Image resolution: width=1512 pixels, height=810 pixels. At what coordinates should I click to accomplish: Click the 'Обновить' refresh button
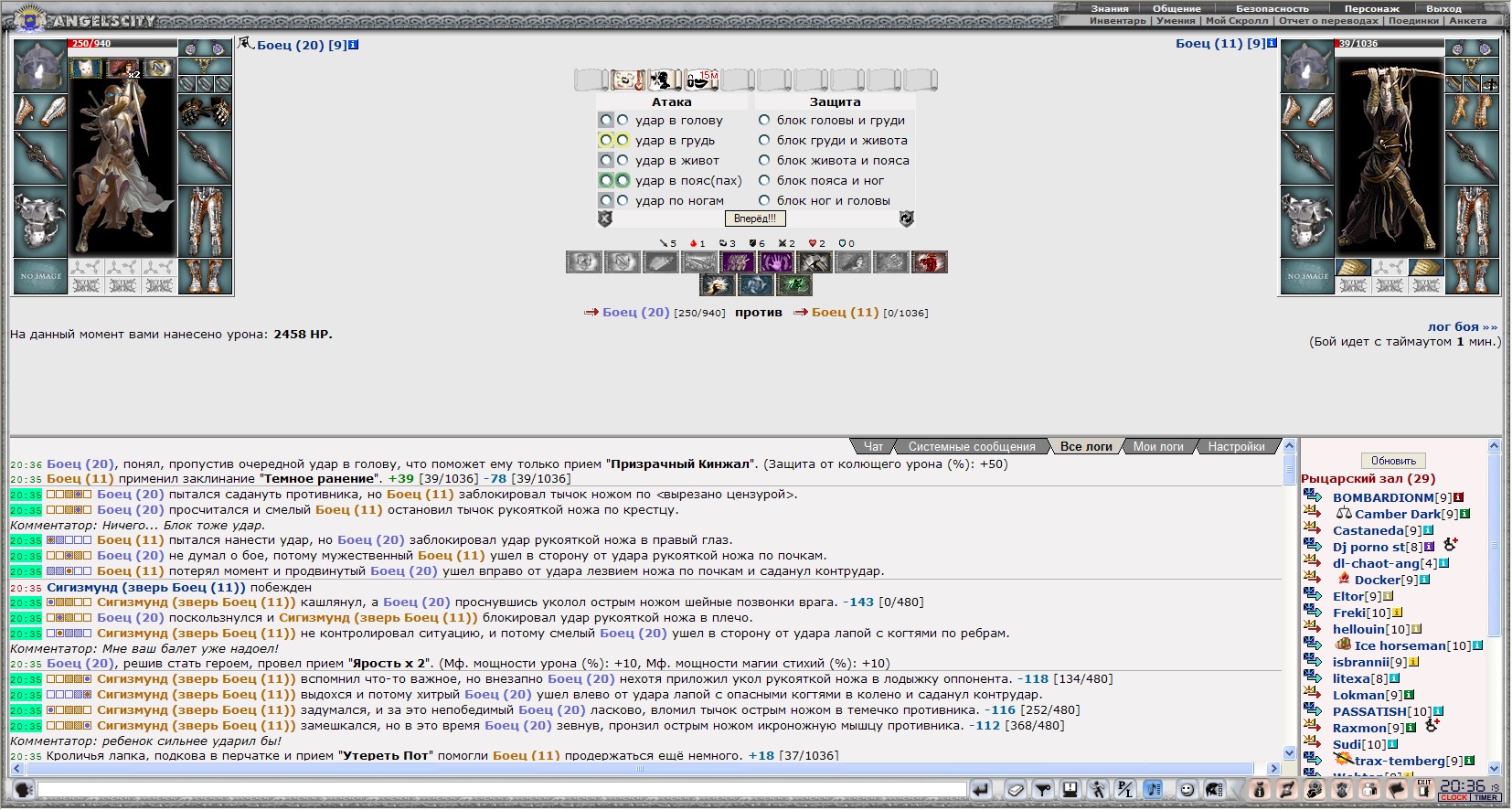(x=1393, y=461)
